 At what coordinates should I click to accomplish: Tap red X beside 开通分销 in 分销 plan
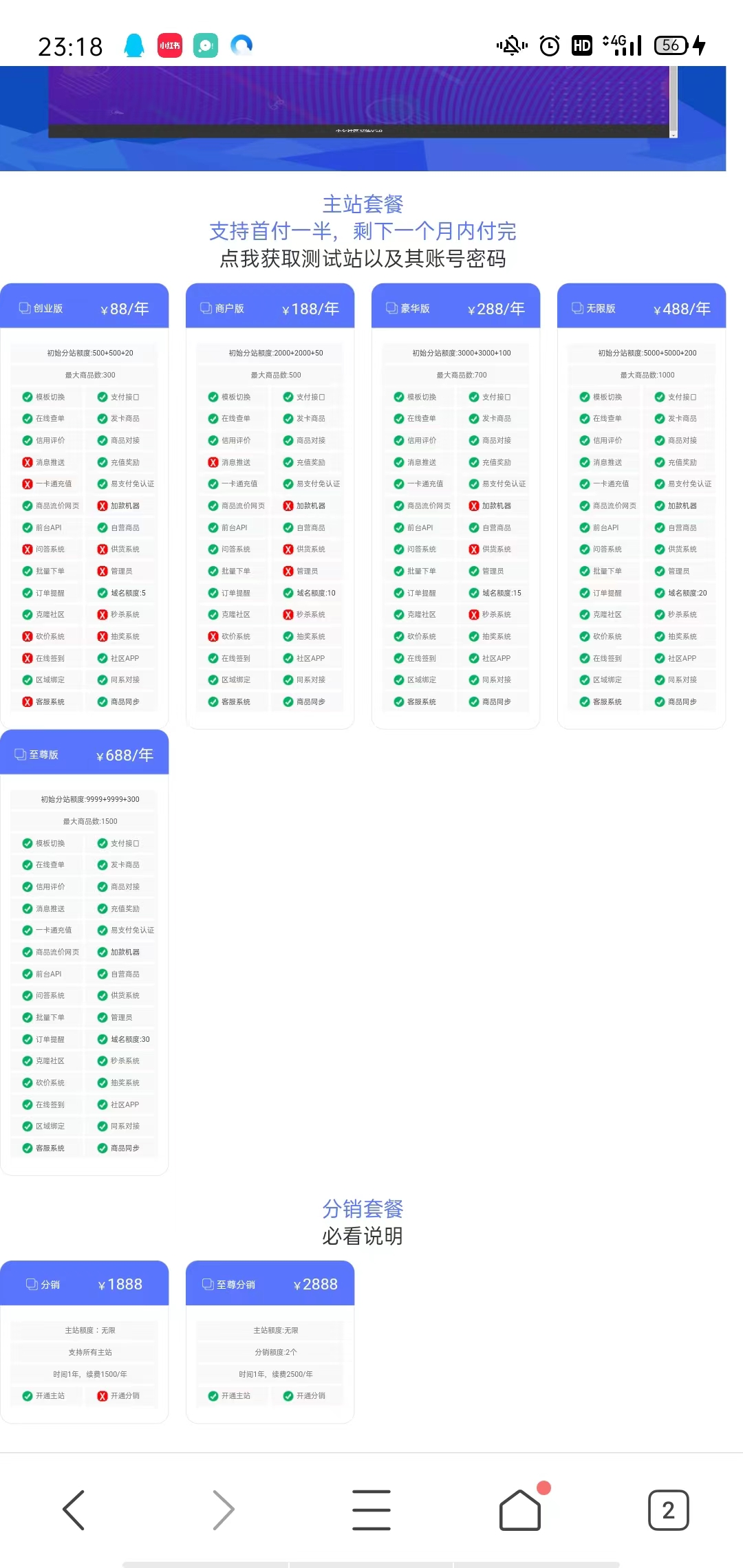(103, 1395)
